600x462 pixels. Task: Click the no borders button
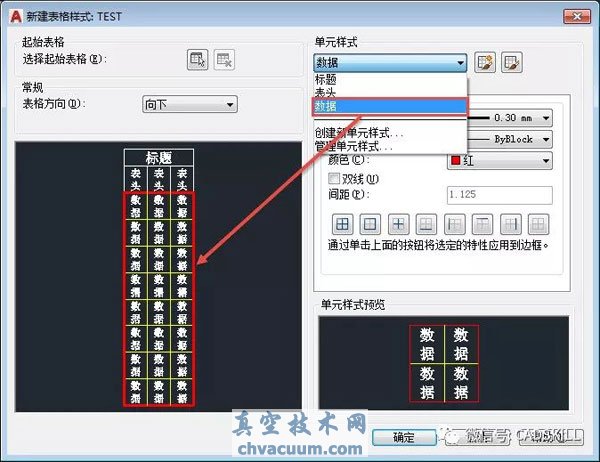538,224
